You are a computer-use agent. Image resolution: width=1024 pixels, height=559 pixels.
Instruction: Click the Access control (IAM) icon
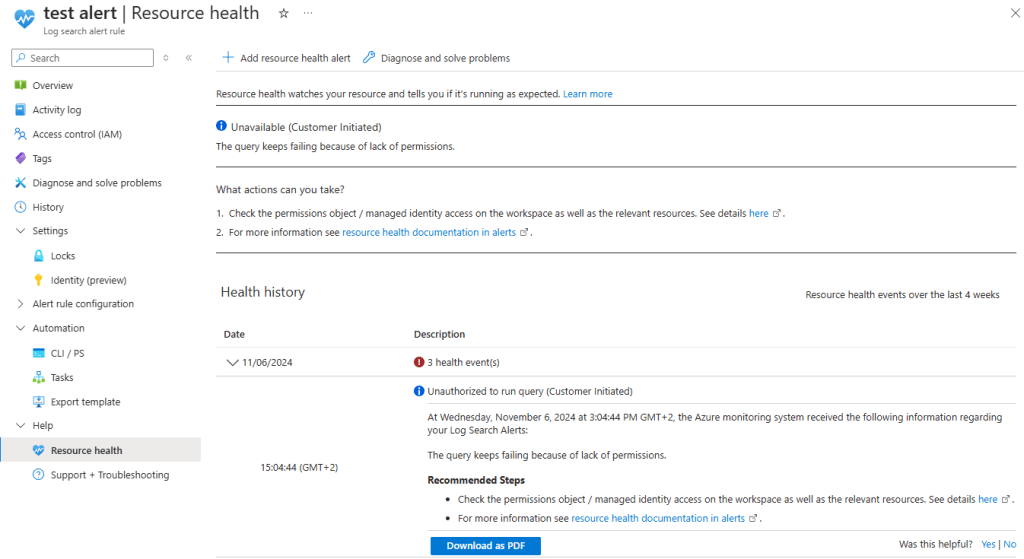[20, 134]
